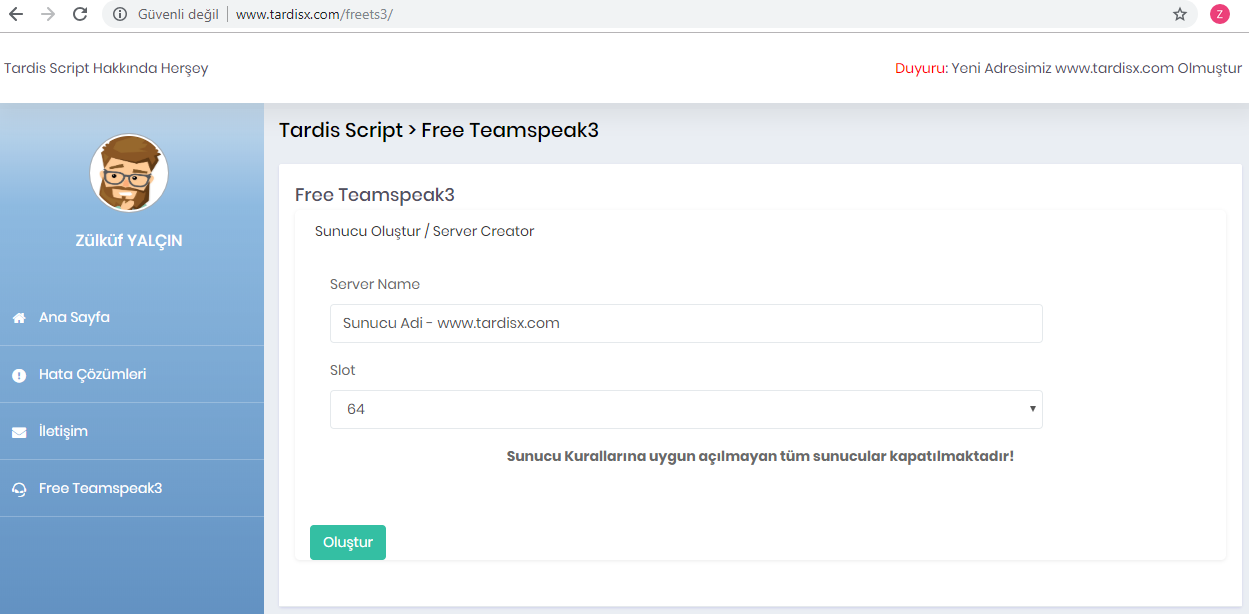Click the headset icon beside Free Teamspeak3
Screen dimensions: 1249x614
coord(19,489)
